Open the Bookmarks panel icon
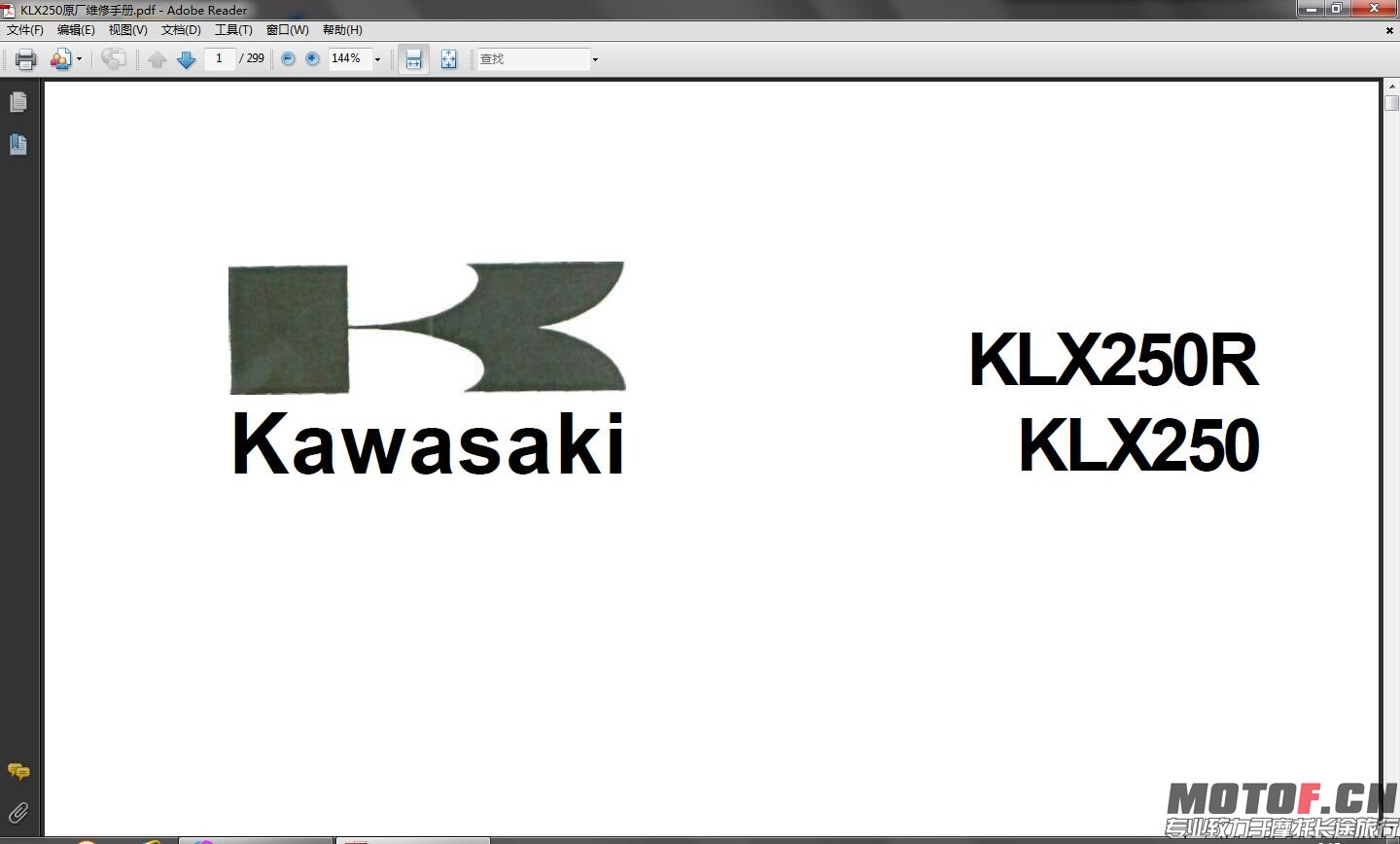The image size is (1400, 844). (x=18, y=145)
